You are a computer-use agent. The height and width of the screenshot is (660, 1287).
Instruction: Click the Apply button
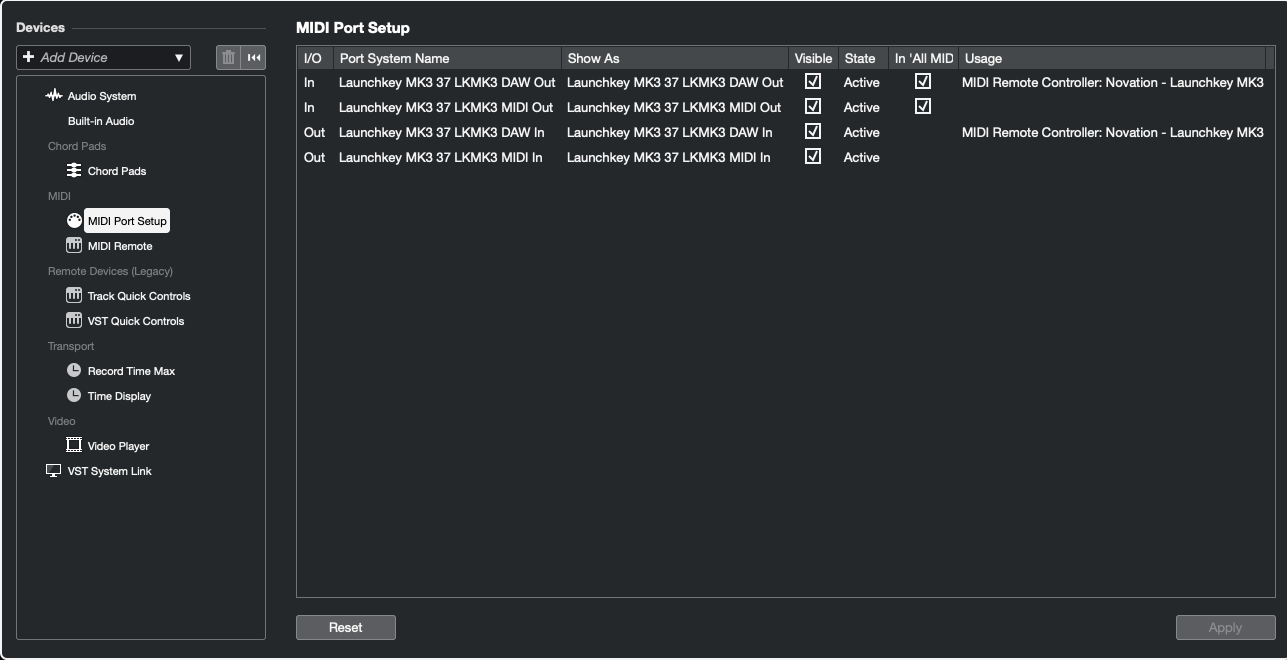click(1225, 628)
